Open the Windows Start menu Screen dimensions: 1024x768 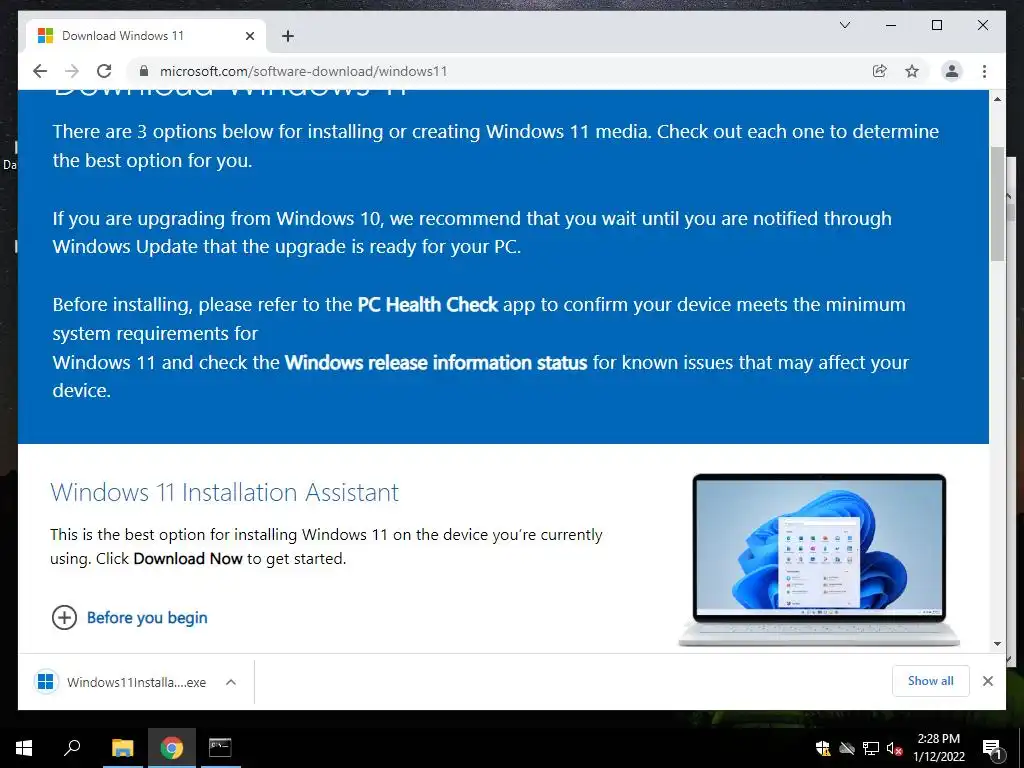[x=24, y=748]
